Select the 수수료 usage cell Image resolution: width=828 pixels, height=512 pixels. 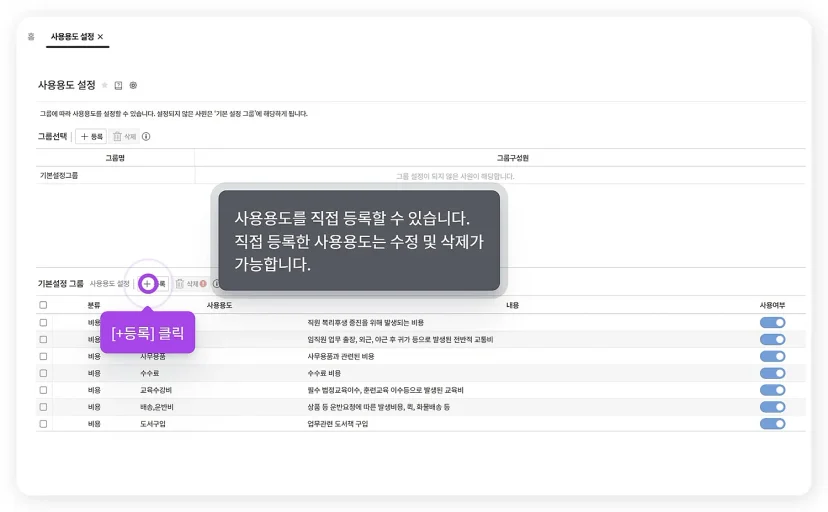click(149, 373)
